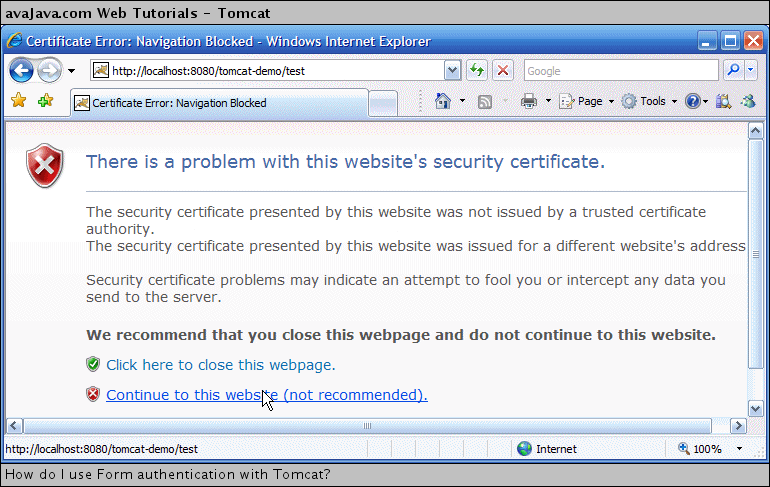
Task: Click the Home toolbar icon
Action: pos(442,101)
